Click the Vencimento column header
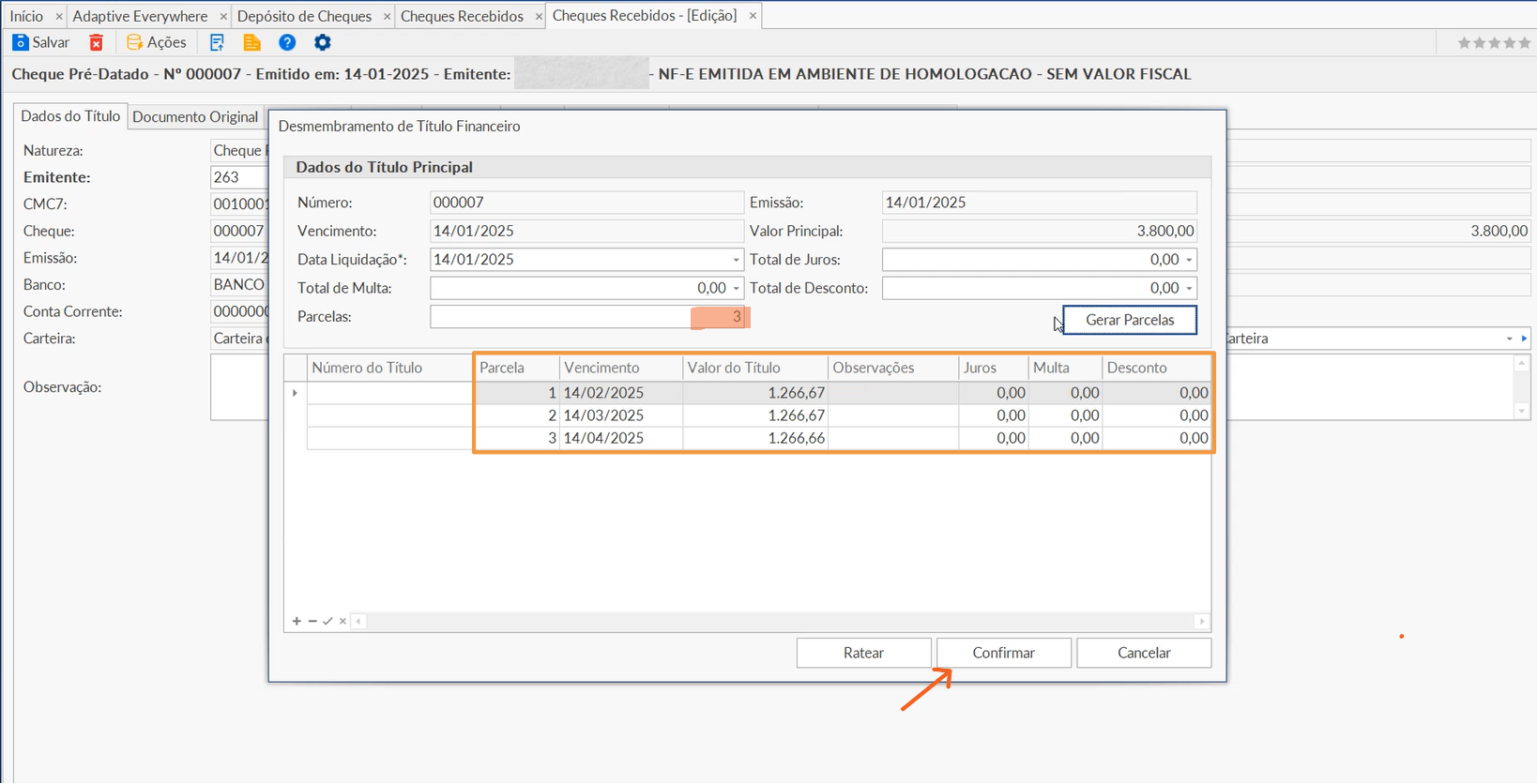Image resolution: width=1537 pixels, height=784 pixels. tap(621, 368)
